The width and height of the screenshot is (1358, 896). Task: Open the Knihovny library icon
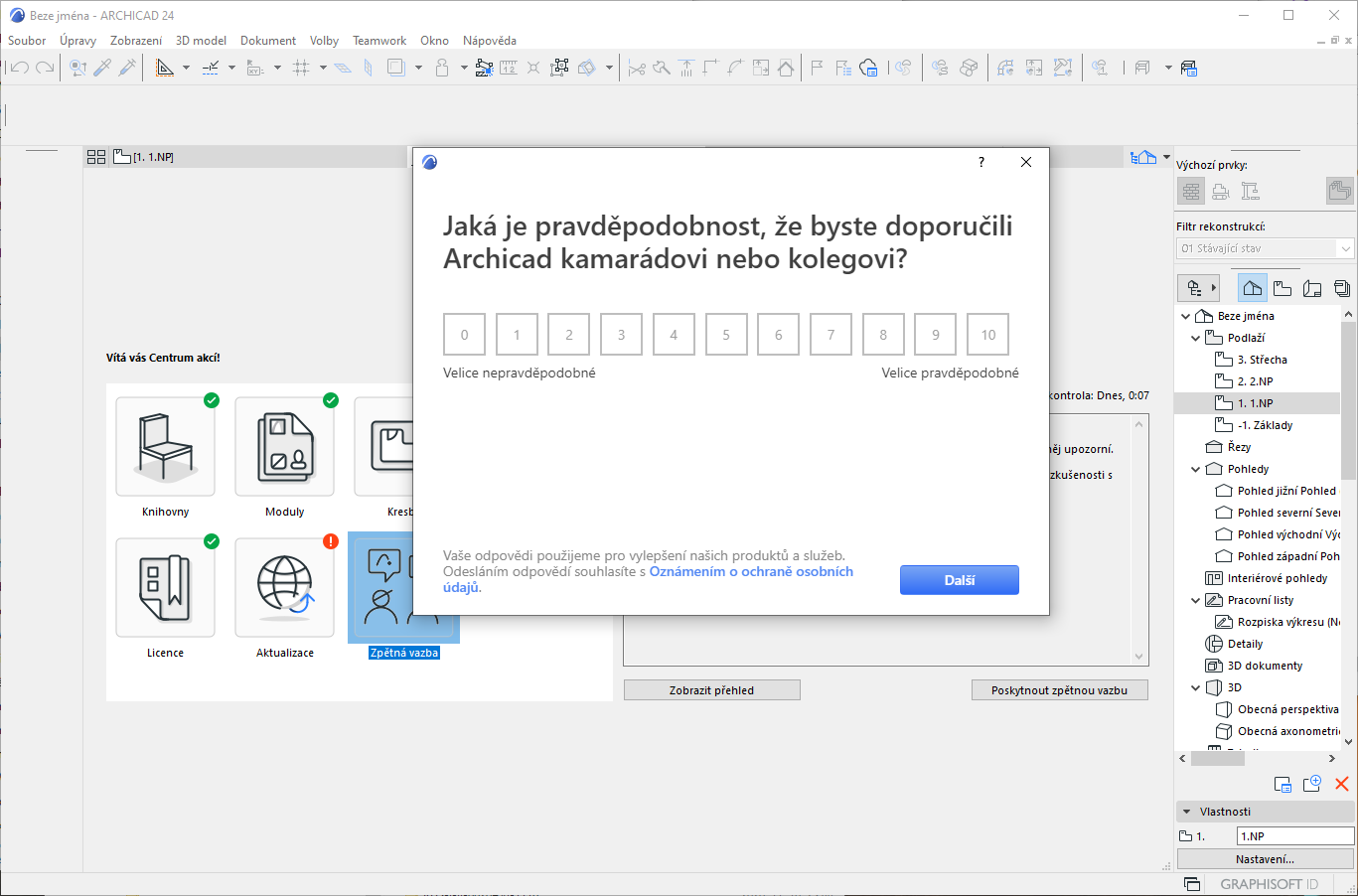(165, 446)
